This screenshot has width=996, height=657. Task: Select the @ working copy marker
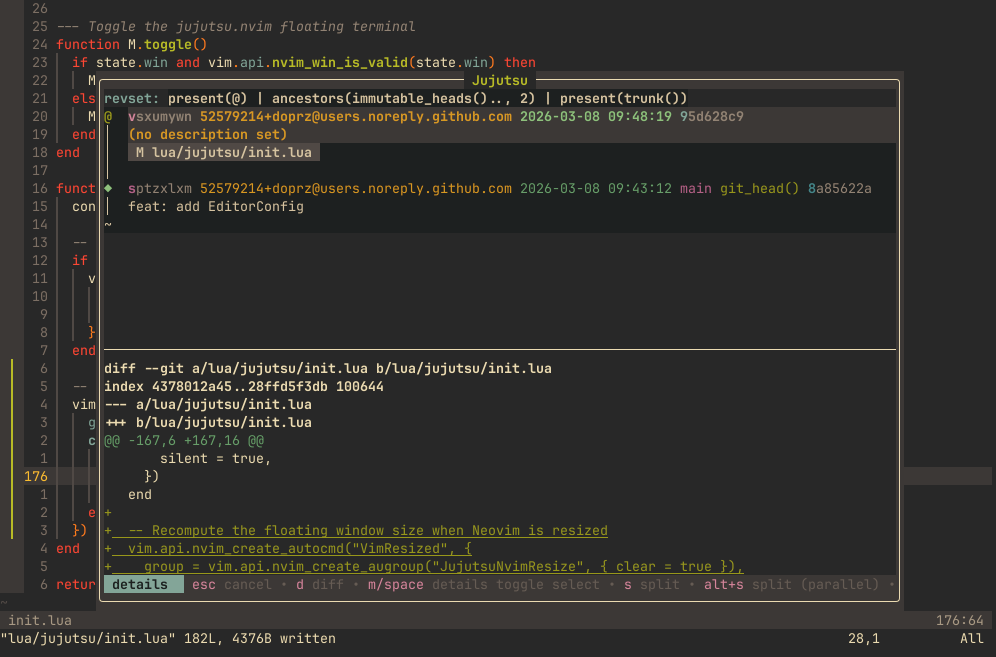coord(108,117)
